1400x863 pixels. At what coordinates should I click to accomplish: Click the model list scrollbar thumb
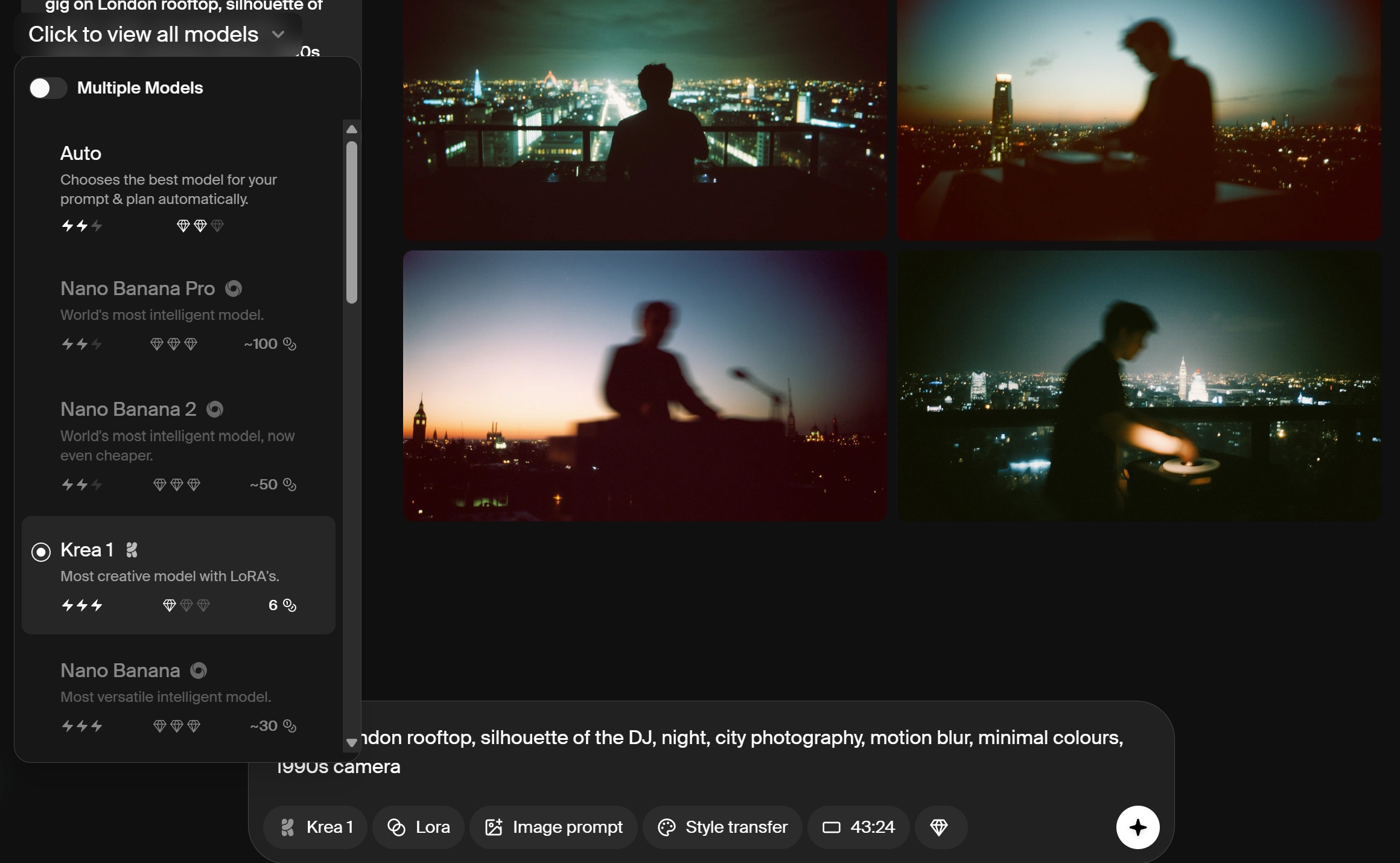352,221
